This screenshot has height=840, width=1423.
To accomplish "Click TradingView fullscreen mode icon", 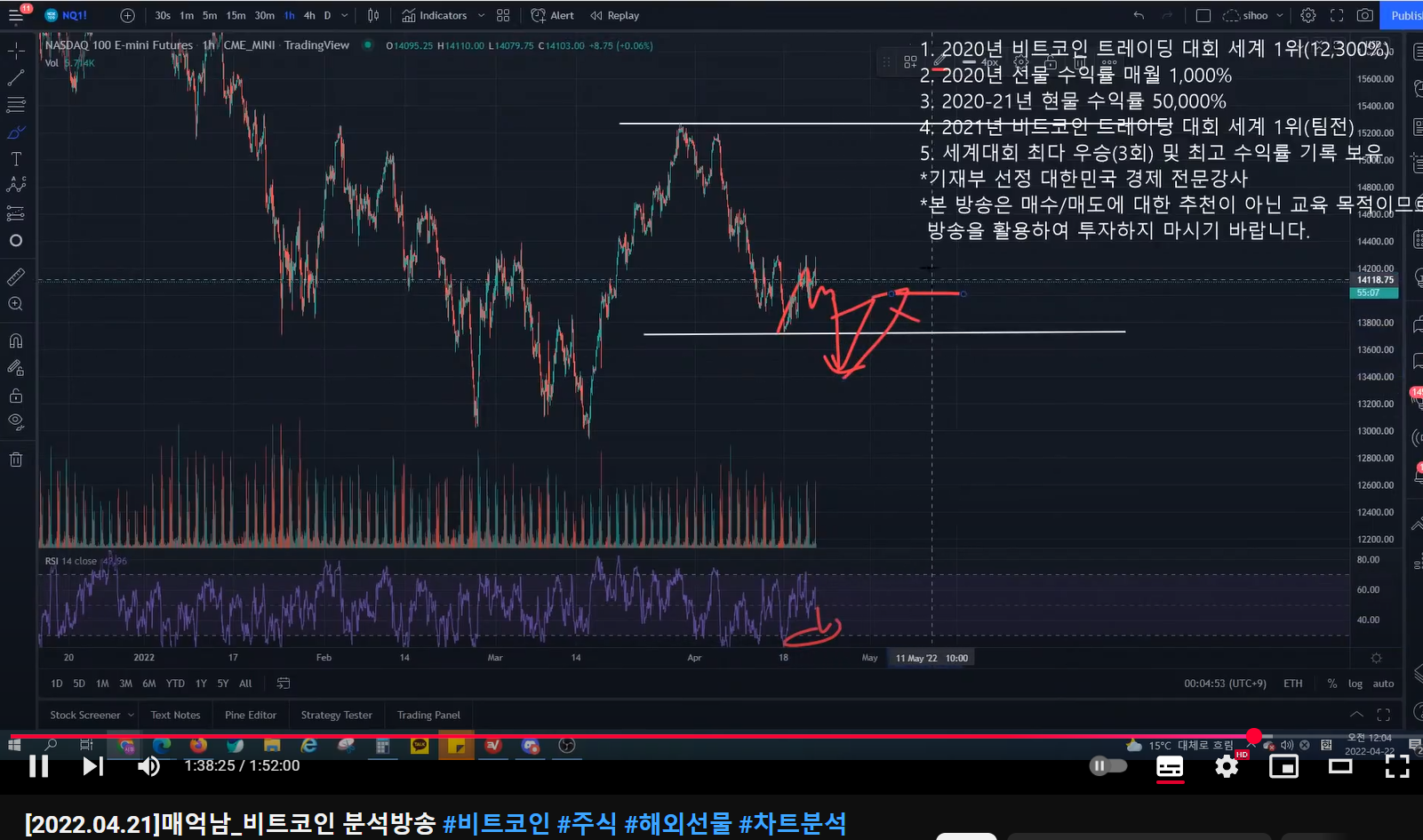I will 1336,15.
